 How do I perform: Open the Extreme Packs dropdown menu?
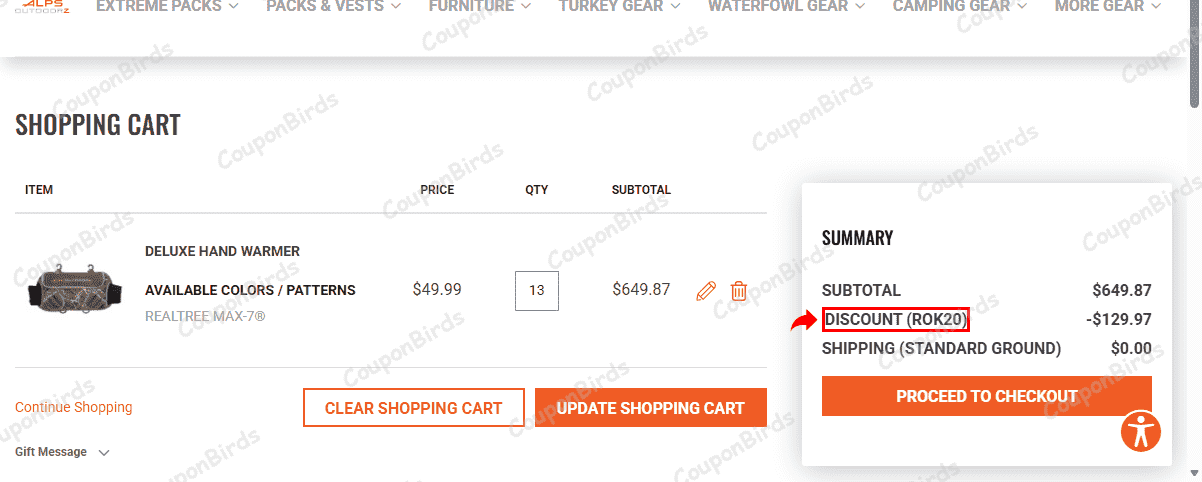click(167, 7)
